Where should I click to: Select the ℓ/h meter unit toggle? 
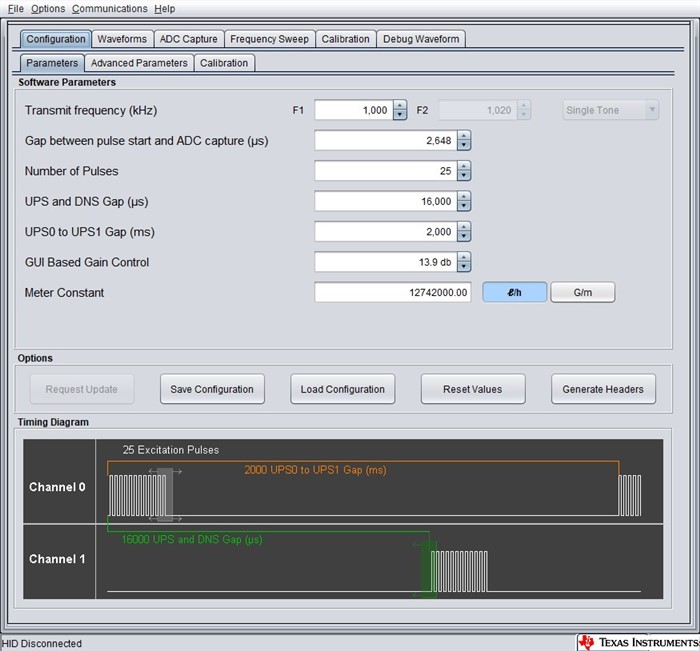[x=514, y=292]
